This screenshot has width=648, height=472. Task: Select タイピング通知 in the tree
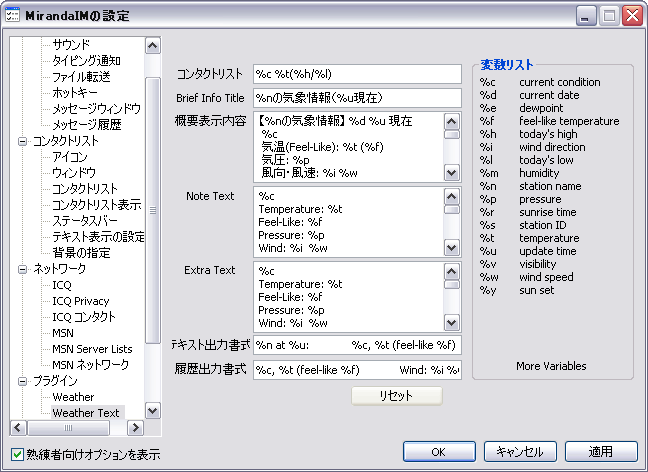pos(86,61)
